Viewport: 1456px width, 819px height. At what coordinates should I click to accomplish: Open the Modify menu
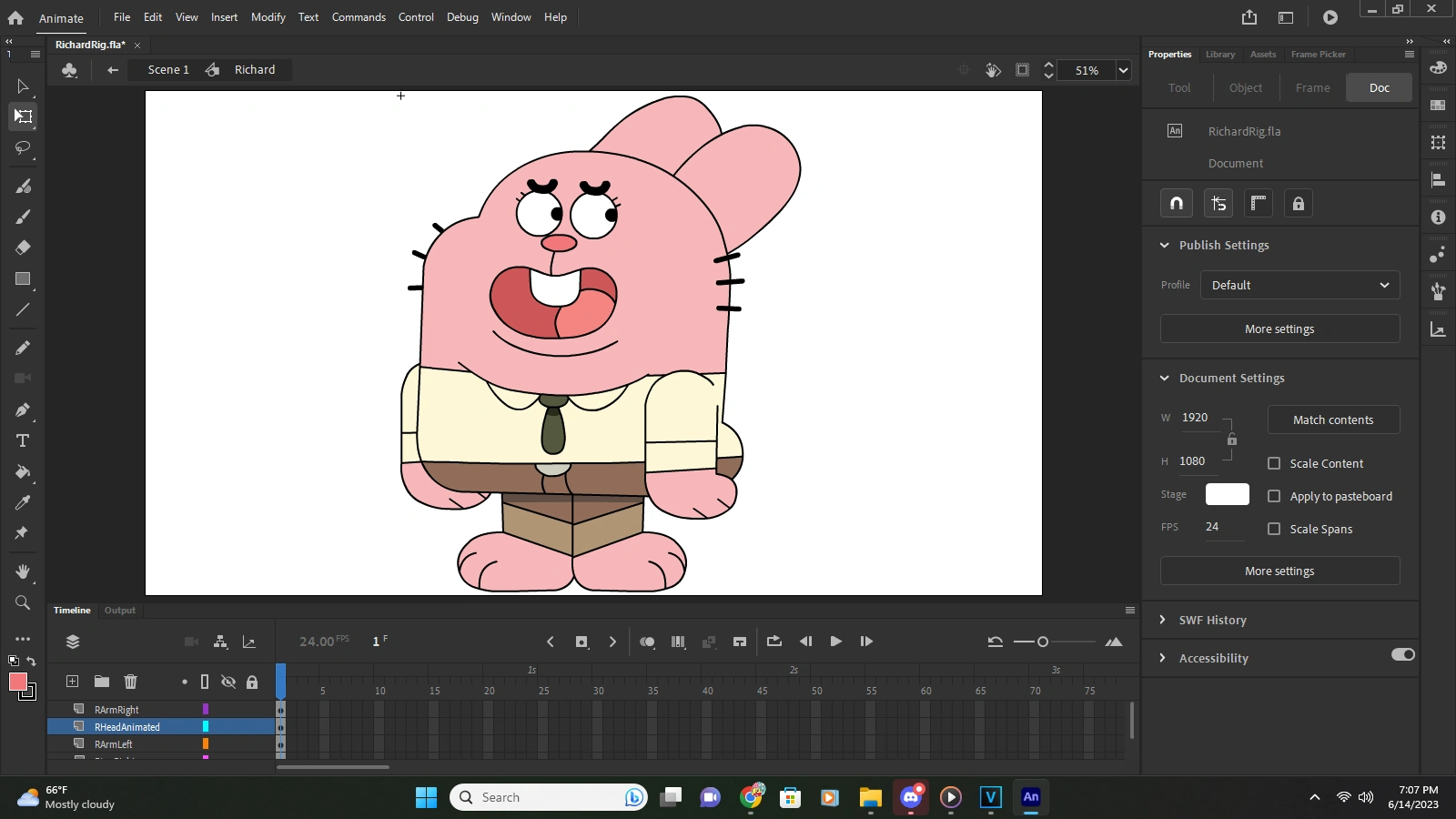point(268,17)
